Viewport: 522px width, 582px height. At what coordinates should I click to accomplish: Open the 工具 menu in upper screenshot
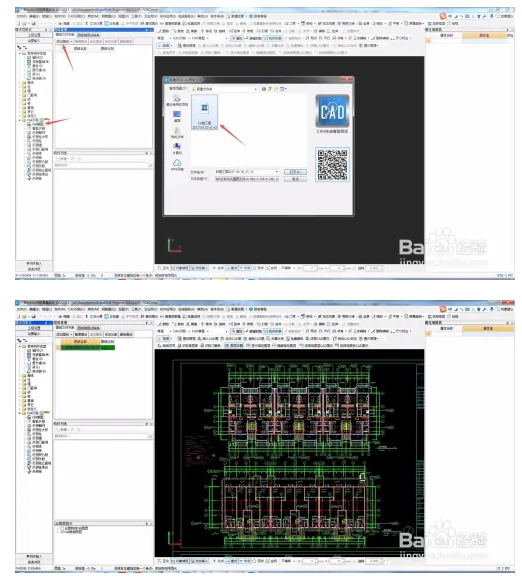click(136, 16)
